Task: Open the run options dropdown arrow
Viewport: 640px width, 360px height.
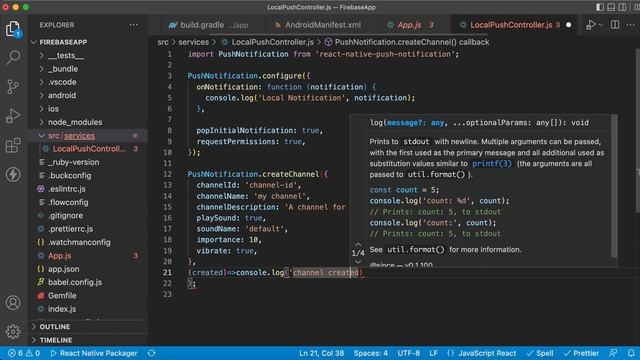Action: 600,25
